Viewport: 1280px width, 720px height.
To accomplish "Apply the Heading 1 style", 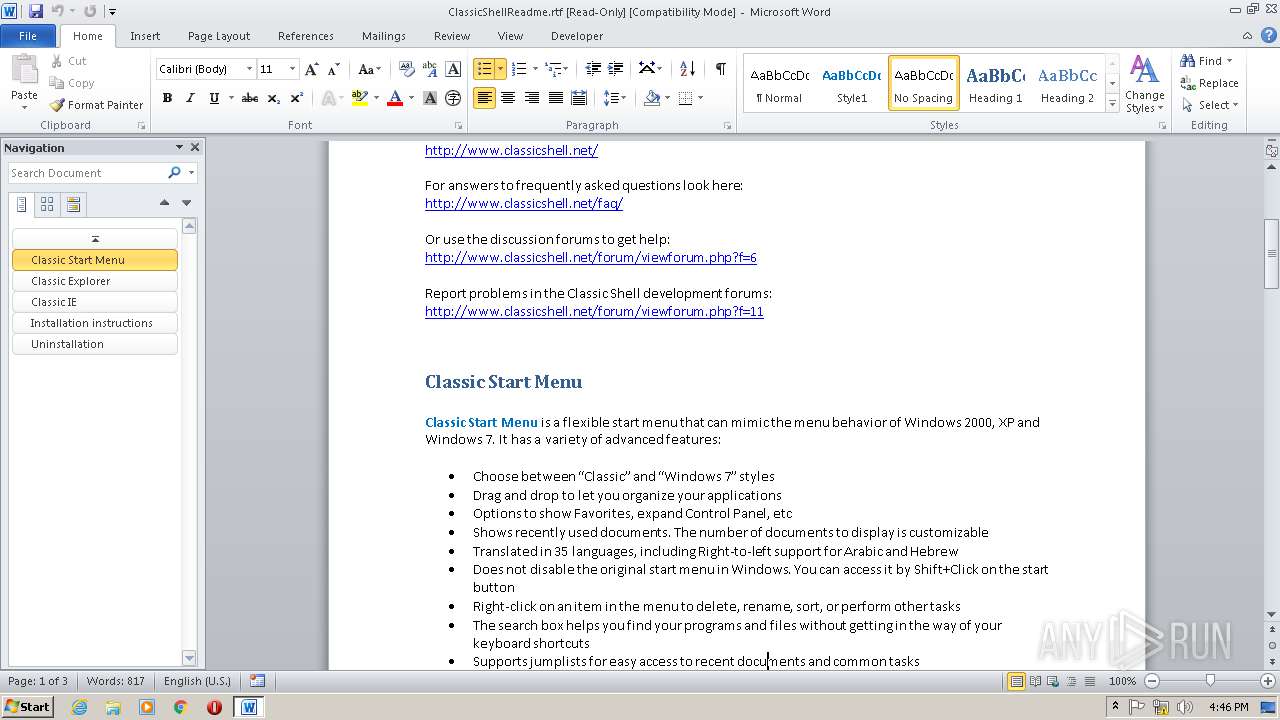I will coord(995,83).
